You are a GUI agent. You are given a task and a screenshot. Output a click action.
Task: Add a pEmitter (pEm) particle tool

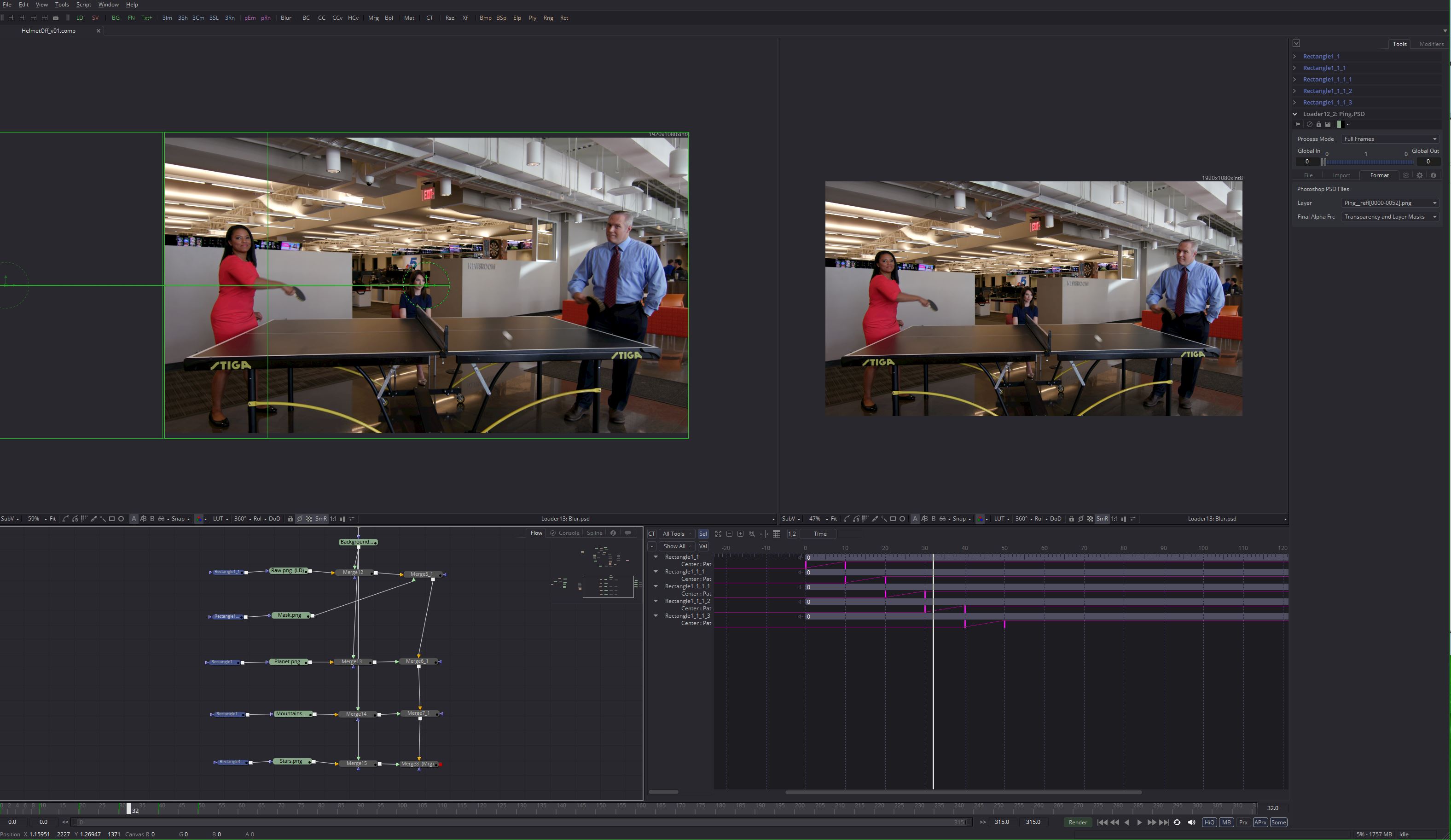[x=250, y=18]
